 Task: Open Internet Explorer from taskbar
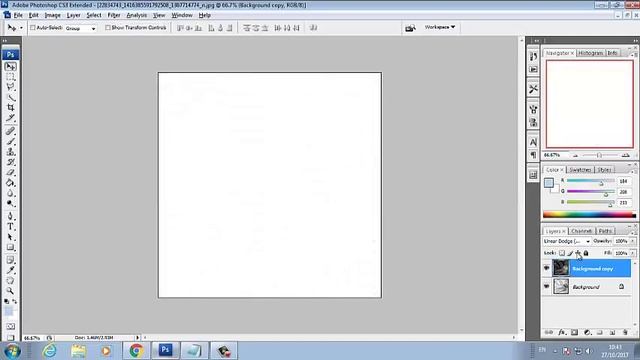pyautogui.click(x=49, y=351)
